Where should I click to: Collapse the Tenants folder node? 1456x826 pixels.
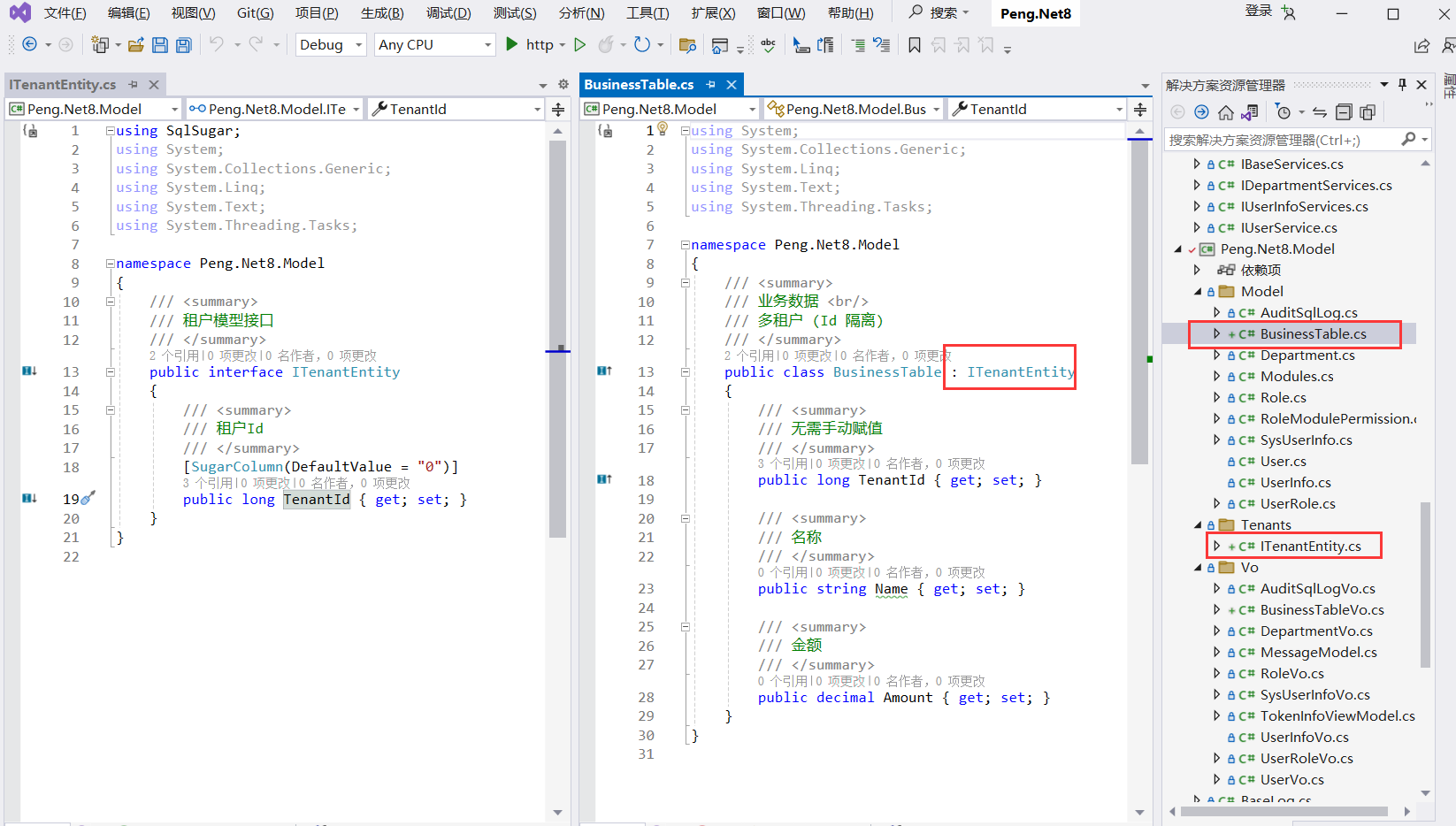[x=1198, y=525]
